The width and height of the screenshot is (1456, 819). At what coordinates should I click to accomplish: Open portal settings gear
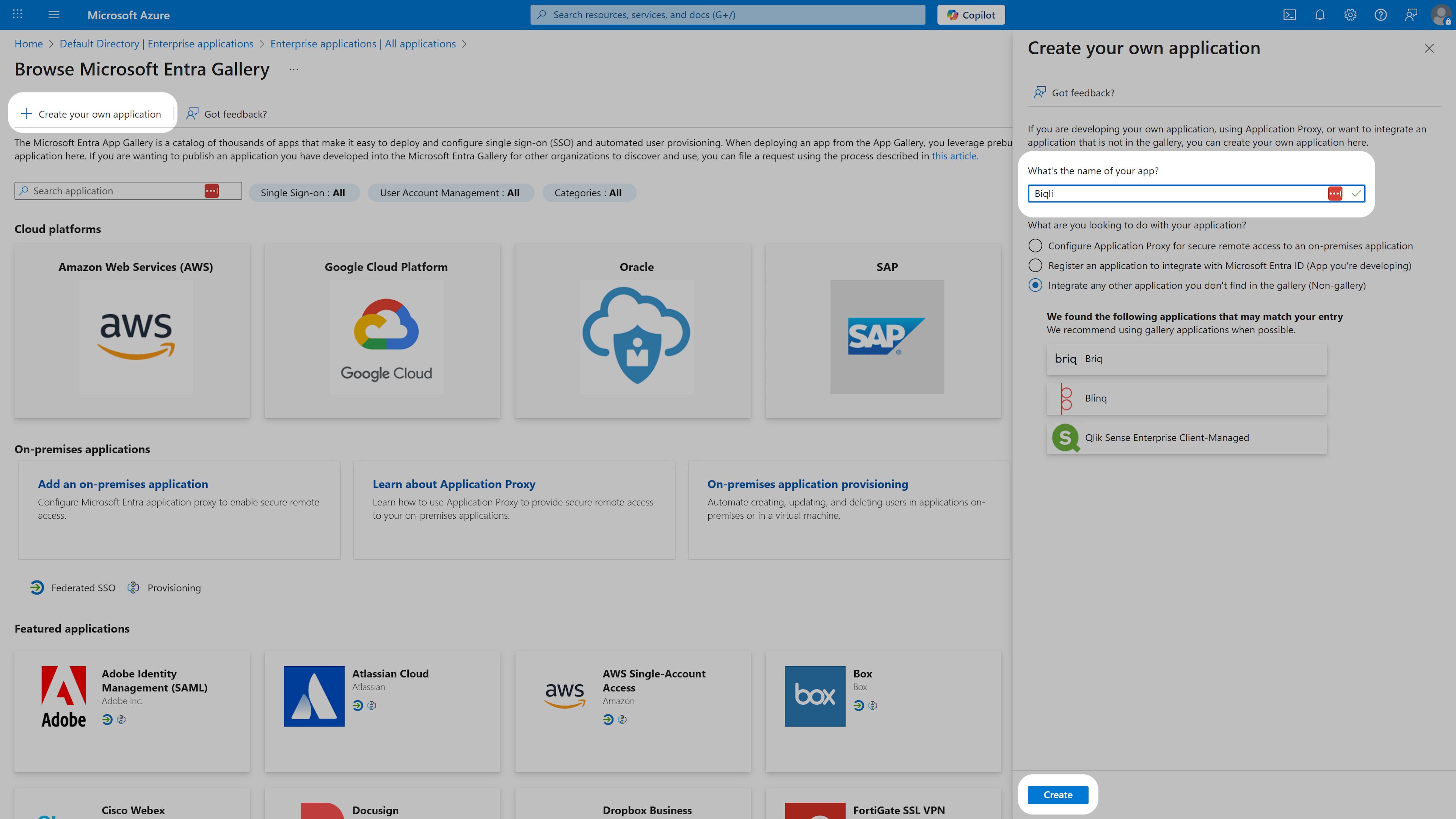1350,15
